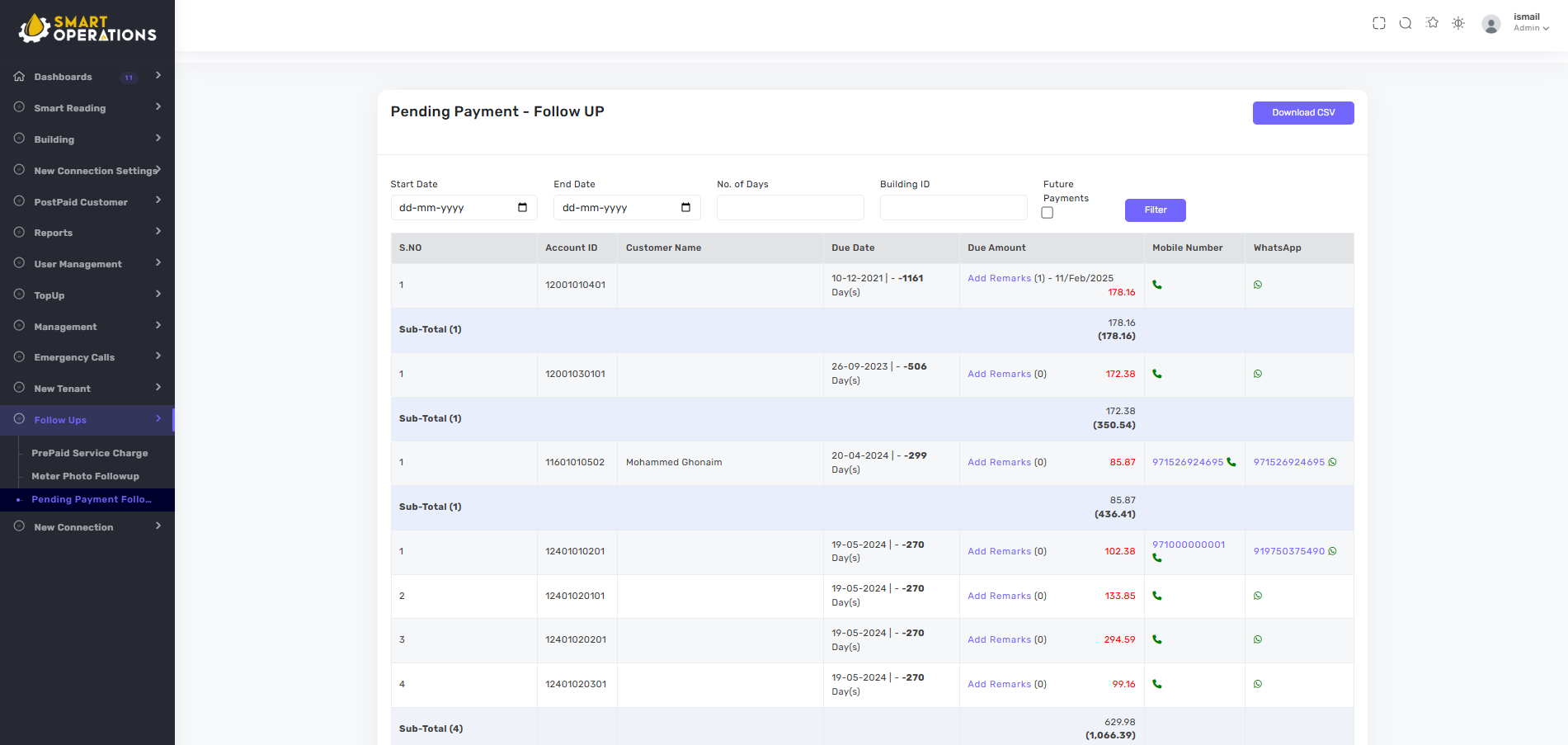Open Start Date calendar picker icon

coord(522,207)
